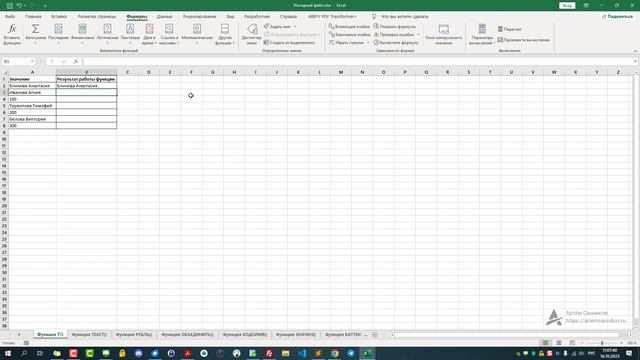The width and height of the screenshot is (640, 360).
Task: Open the Math functions icon
Action: tap(197, 29)
